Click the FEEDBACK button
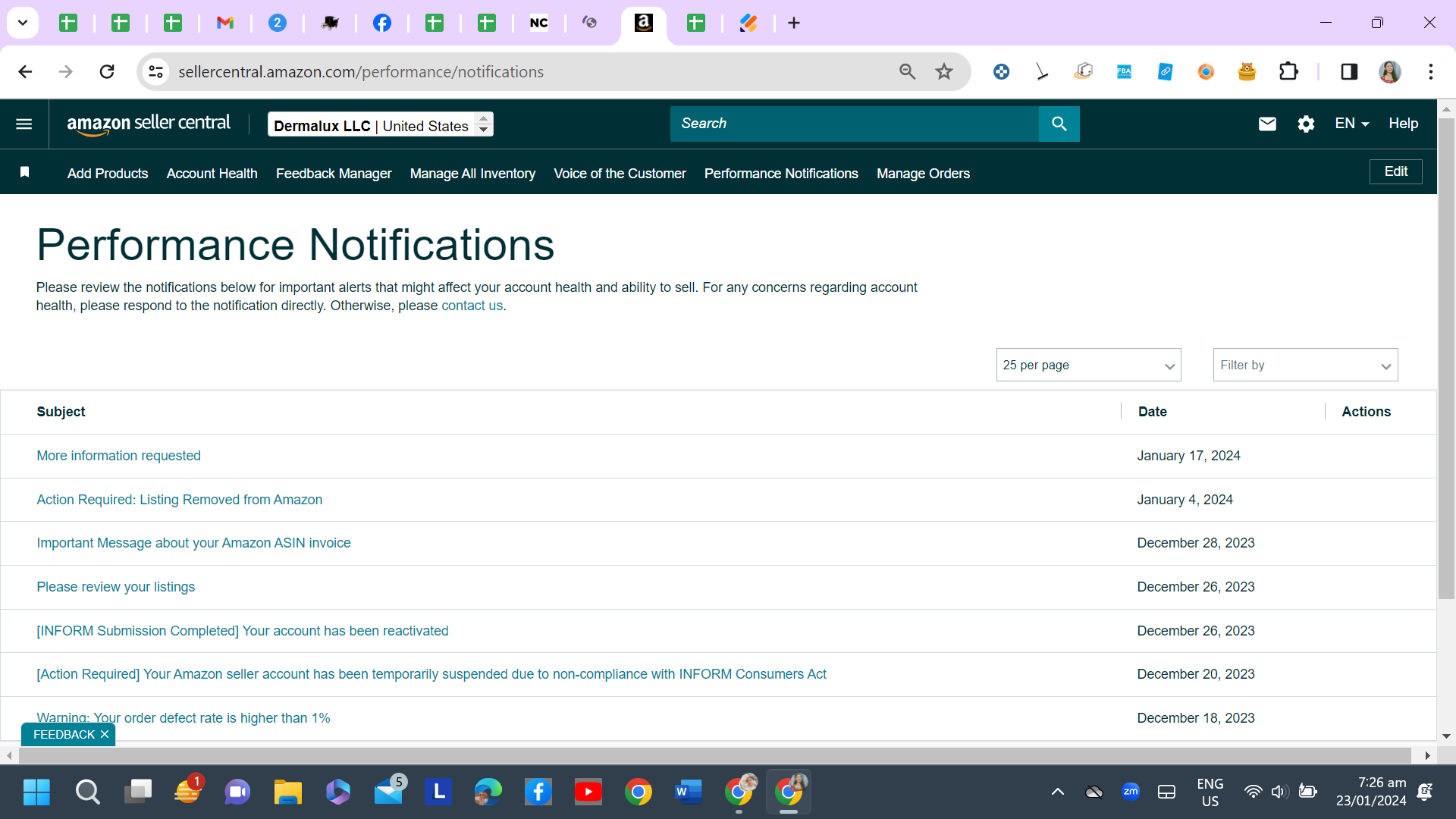This screenshot has width=1456, height=819. pyautogui.click(x=64, y=734)
